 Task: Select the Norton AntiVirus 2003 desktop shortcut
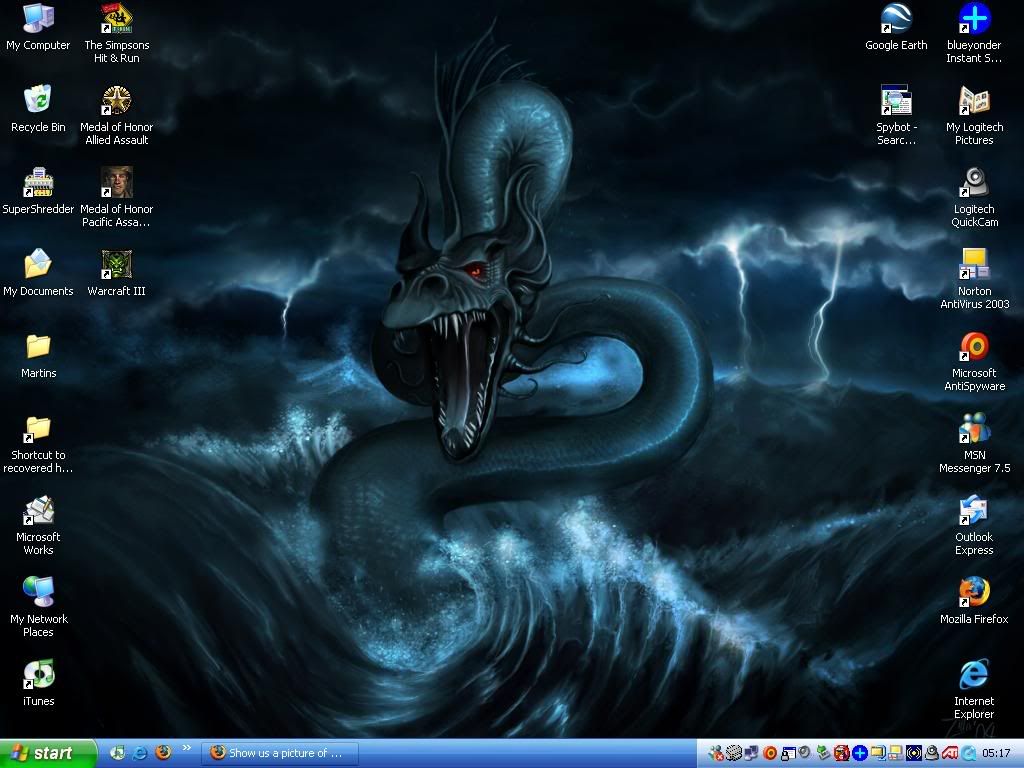point(974,280)
